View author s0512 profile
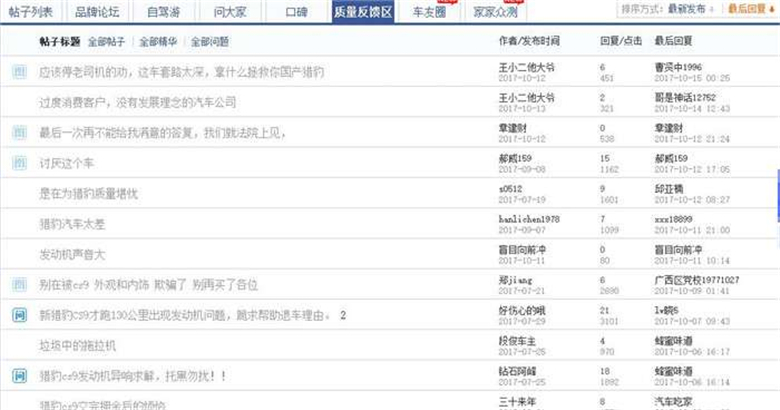The width and height of the screenshot is (780, 410). (x=510, y=189)
